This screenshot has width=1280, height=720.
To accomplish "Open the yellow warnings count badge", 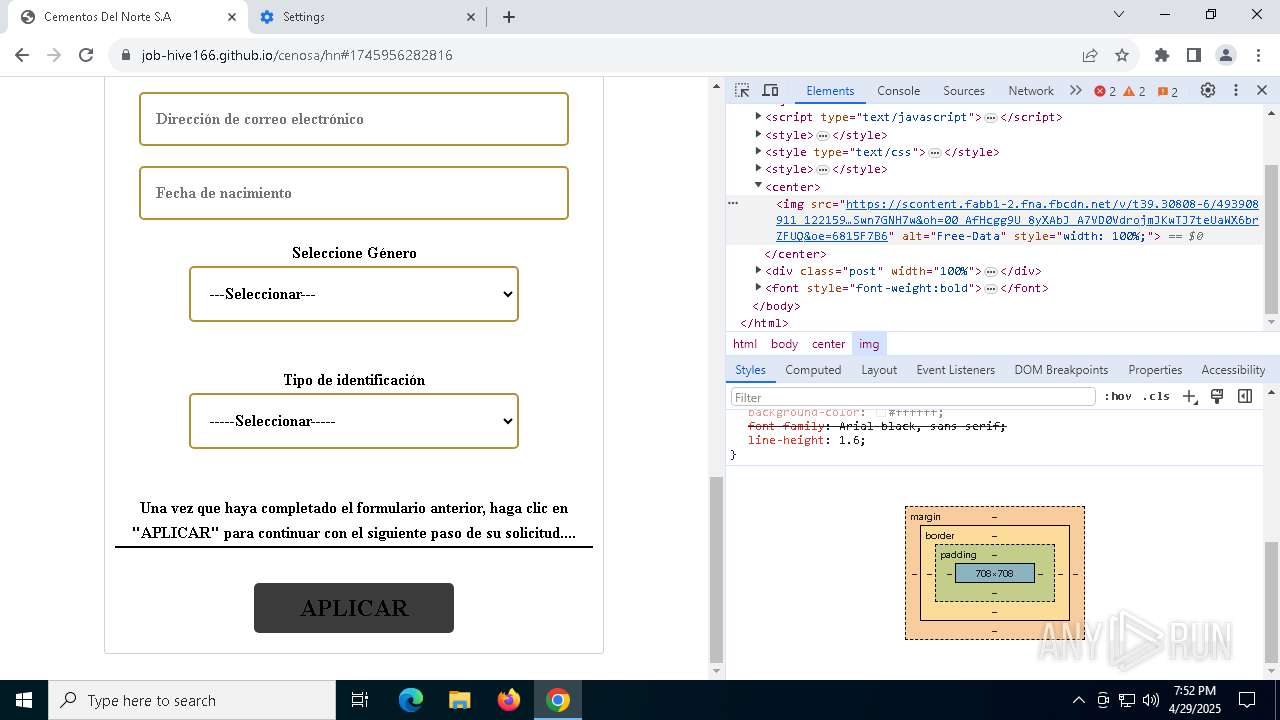I will point(1135,91).
